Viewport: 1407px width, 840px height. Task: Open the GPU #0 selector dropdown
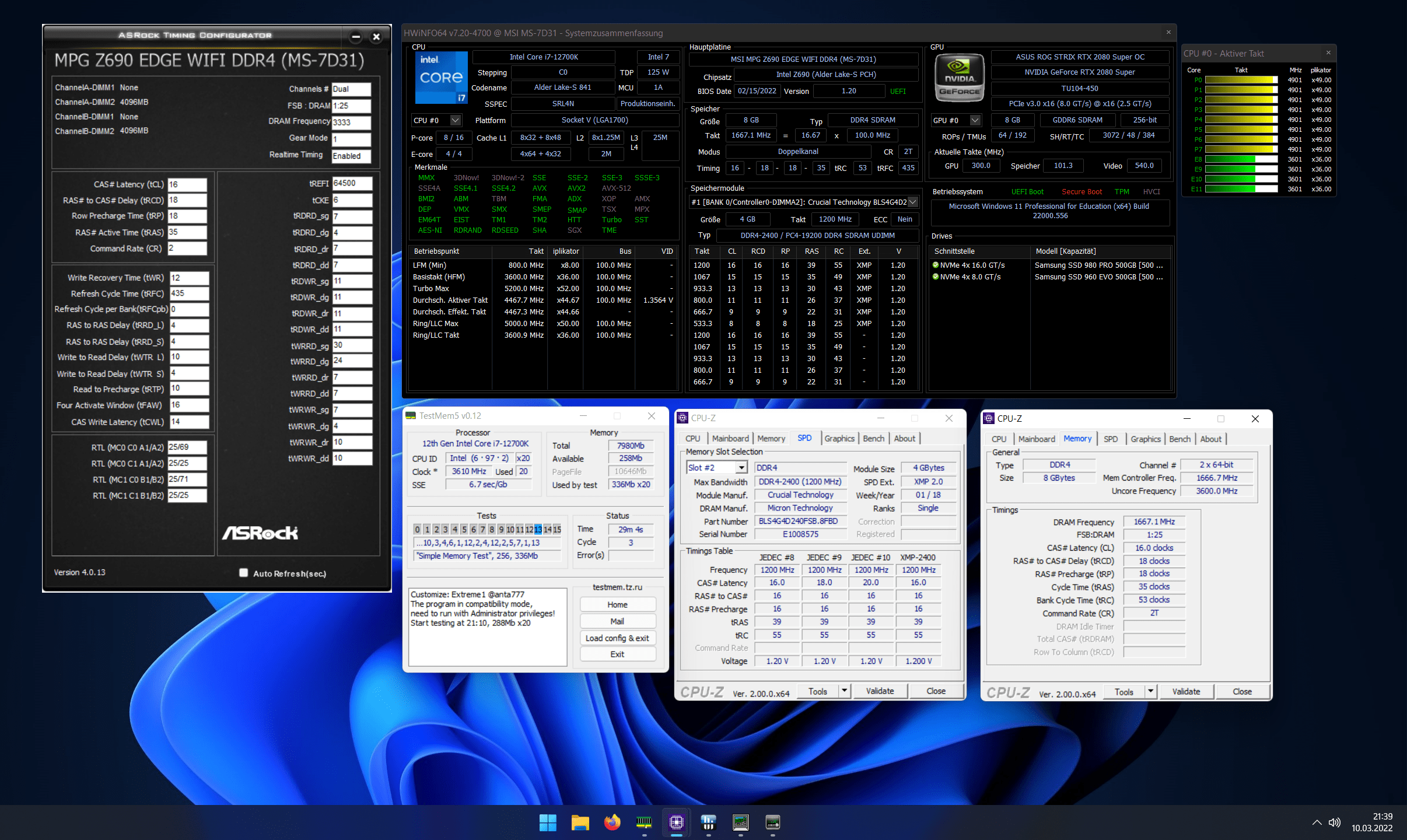(975, 120)
